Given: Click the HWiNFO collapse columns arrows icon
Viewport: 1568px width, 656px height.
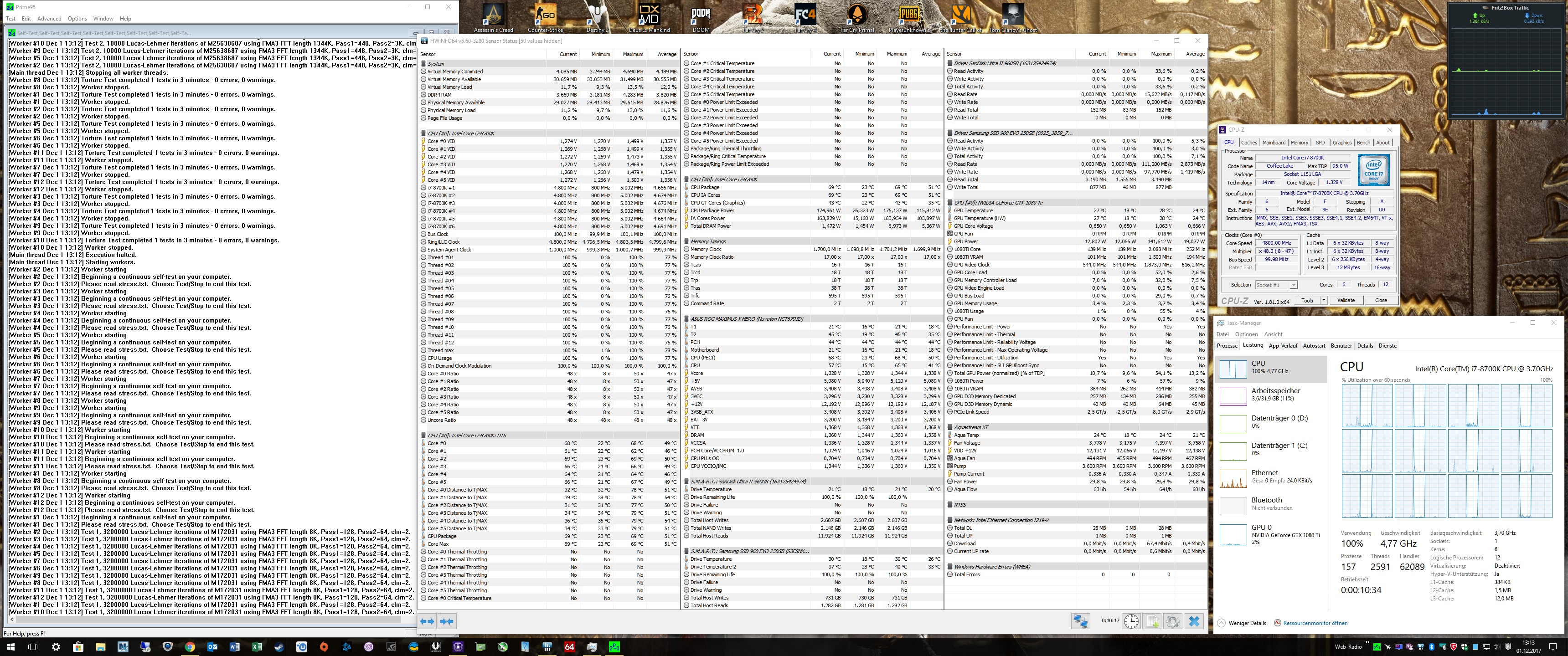Looking at the screenshot, I should tap(447, 621).
